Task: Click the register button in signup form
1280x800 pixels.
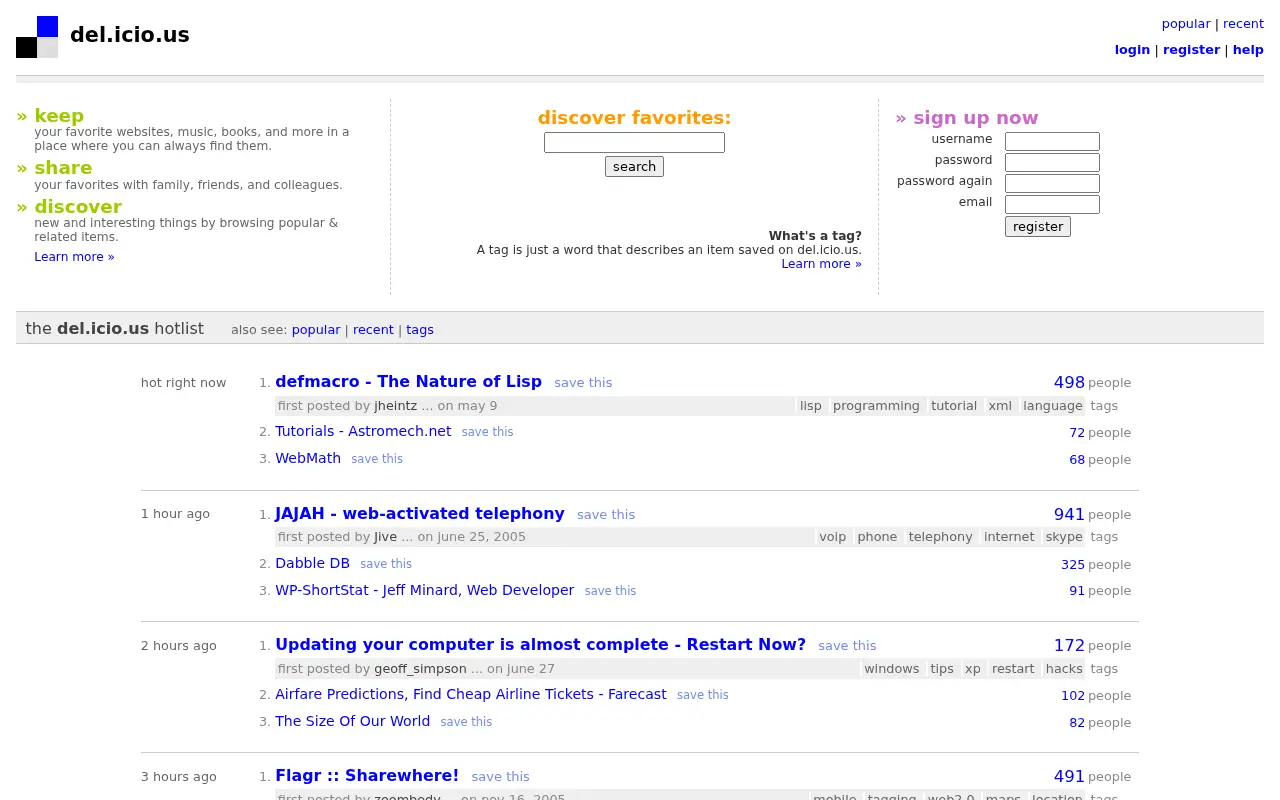Action: click(x=1038, y=227)
